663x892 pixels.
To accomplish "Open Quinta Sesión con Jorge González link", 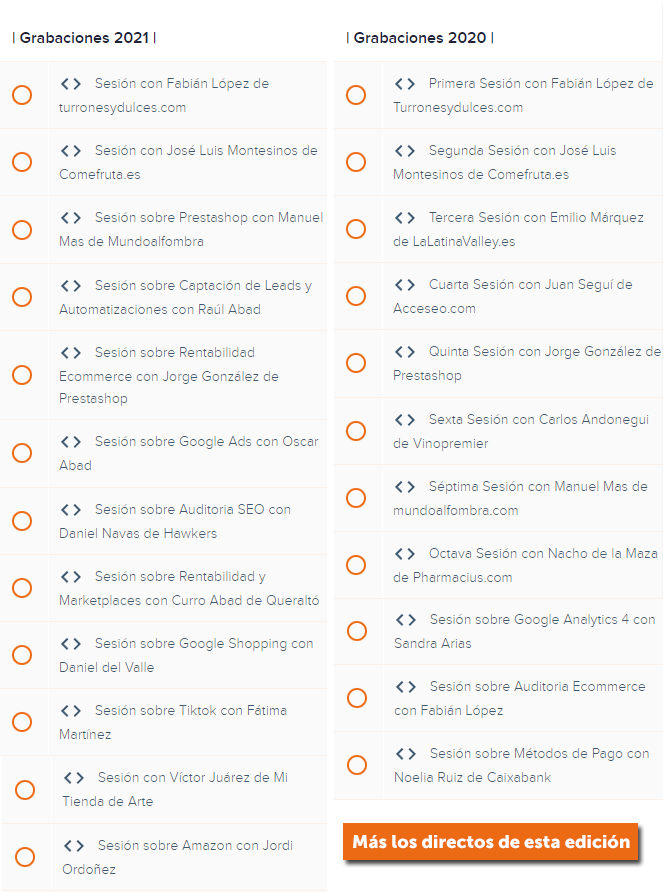I will pyautogui.click(x=527, y=364).
